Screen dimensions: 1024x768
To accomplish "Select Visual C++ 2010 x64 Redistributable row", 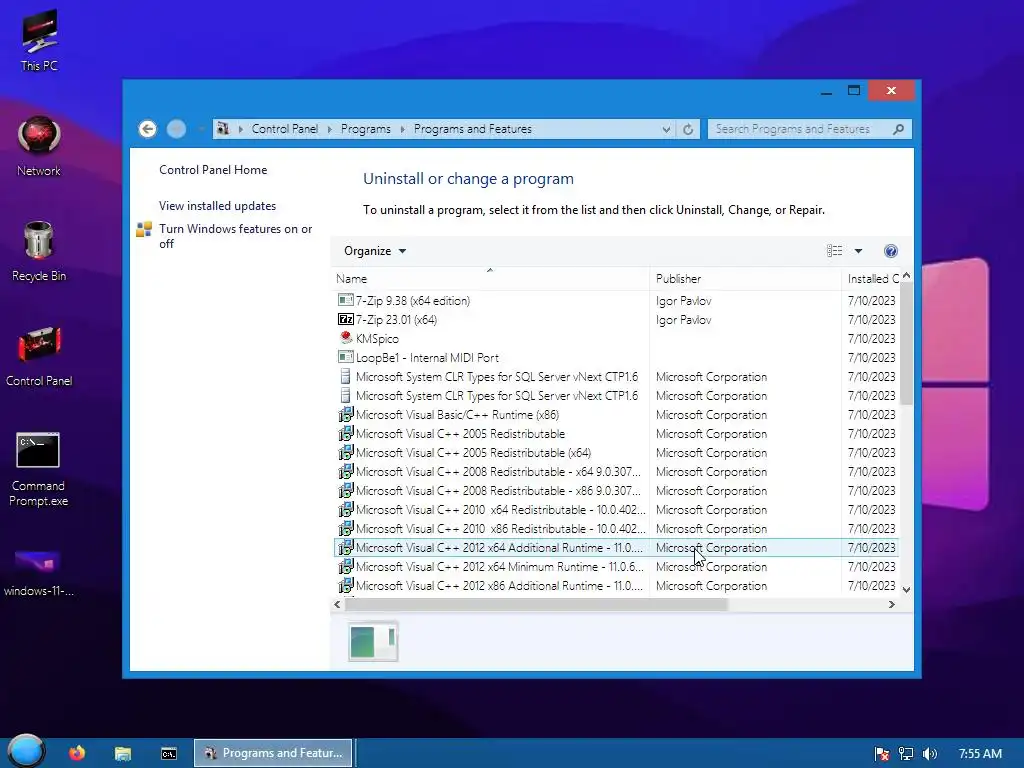I will coord(616,509).
